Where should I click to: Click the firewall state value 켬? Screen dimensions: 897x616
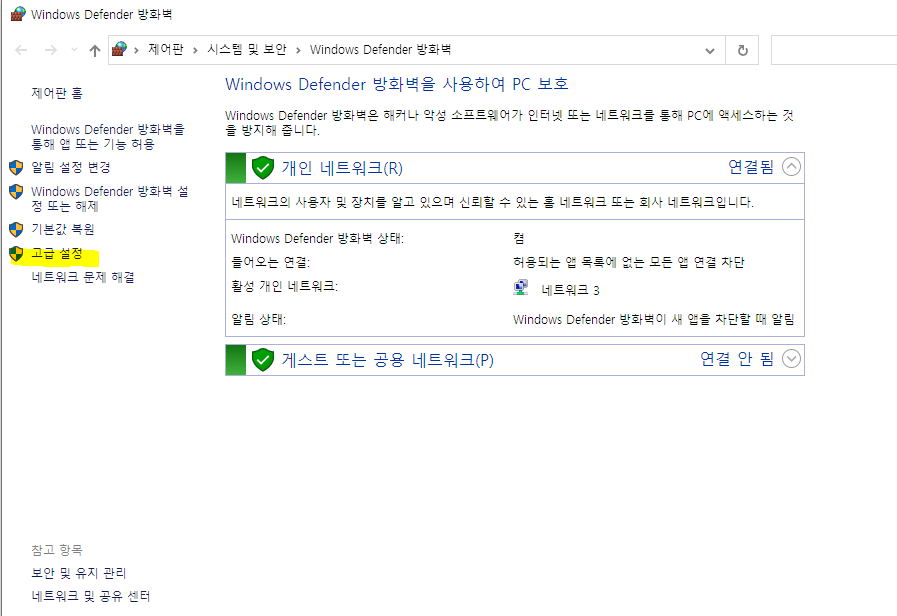tap(519, 239)
